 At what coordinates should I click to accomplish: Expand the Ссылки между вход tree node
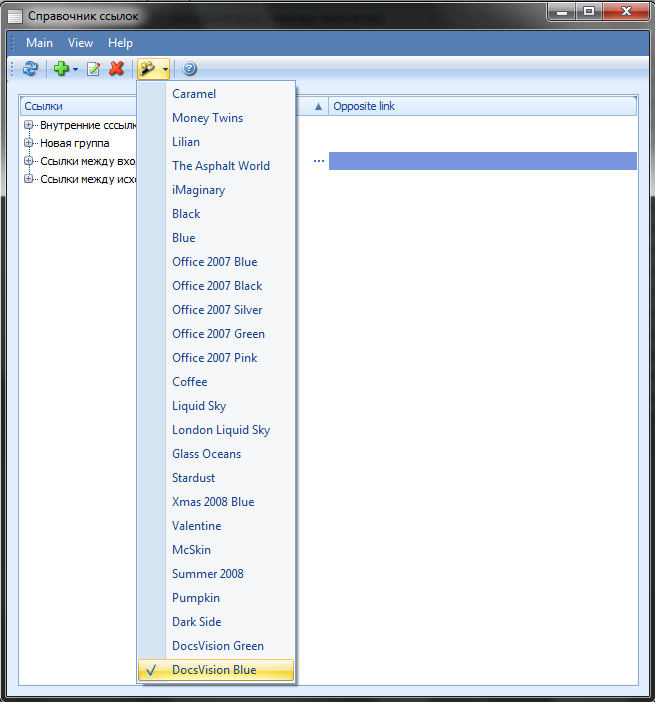[x=28, y=161]
